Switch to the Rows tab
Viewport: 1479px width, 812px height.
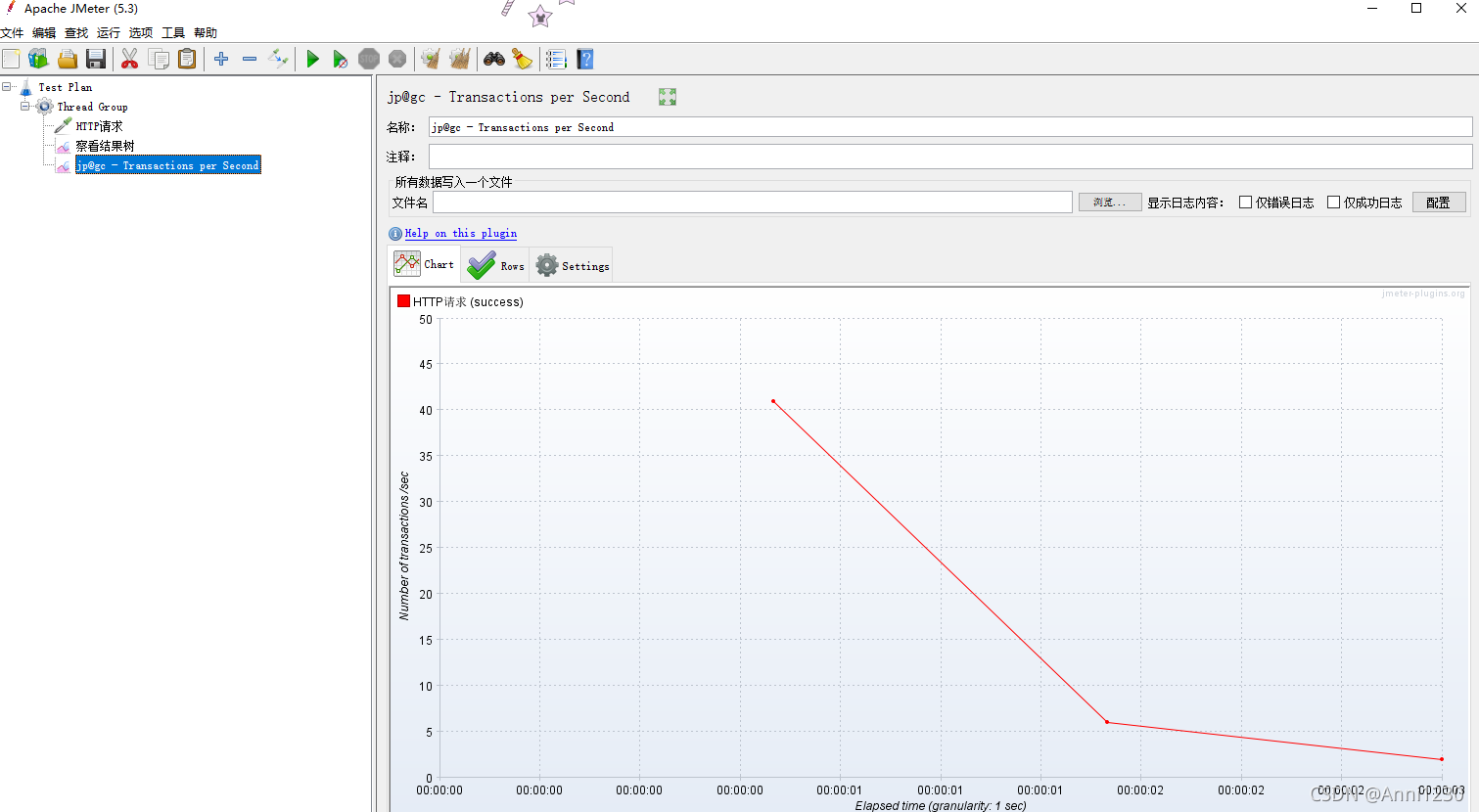coord(495,265)
